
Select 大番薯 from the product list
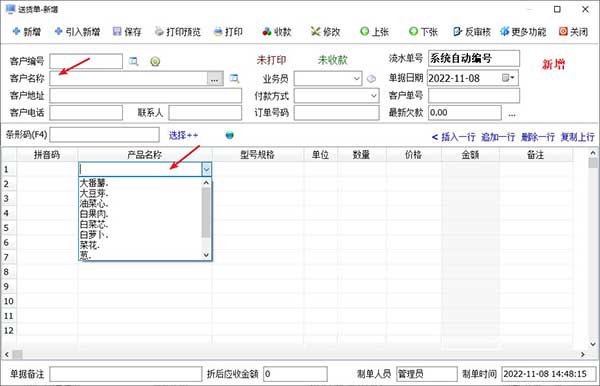[x=140, y=183]
